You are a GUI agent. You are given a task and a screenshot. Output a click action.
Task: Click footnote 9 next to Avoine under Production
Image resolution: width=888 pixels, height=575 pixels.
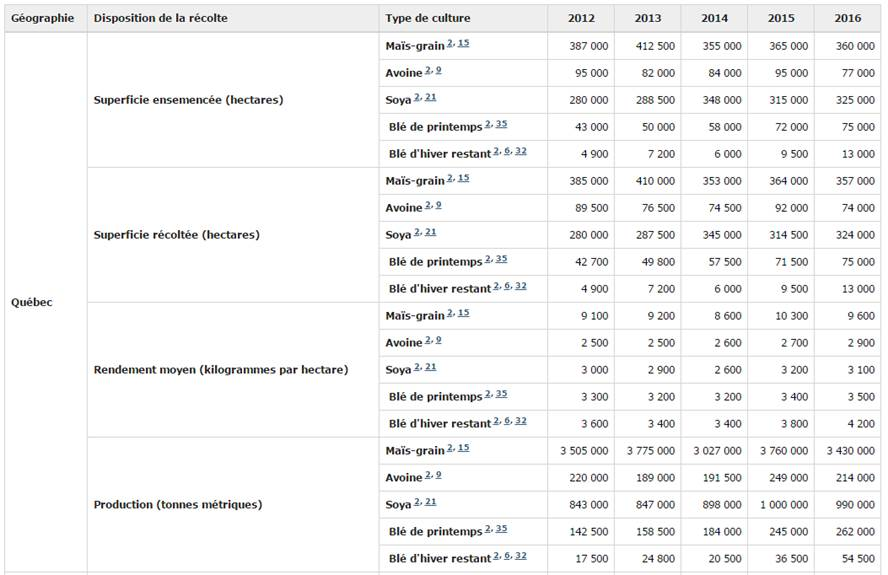tap(438, 475)
